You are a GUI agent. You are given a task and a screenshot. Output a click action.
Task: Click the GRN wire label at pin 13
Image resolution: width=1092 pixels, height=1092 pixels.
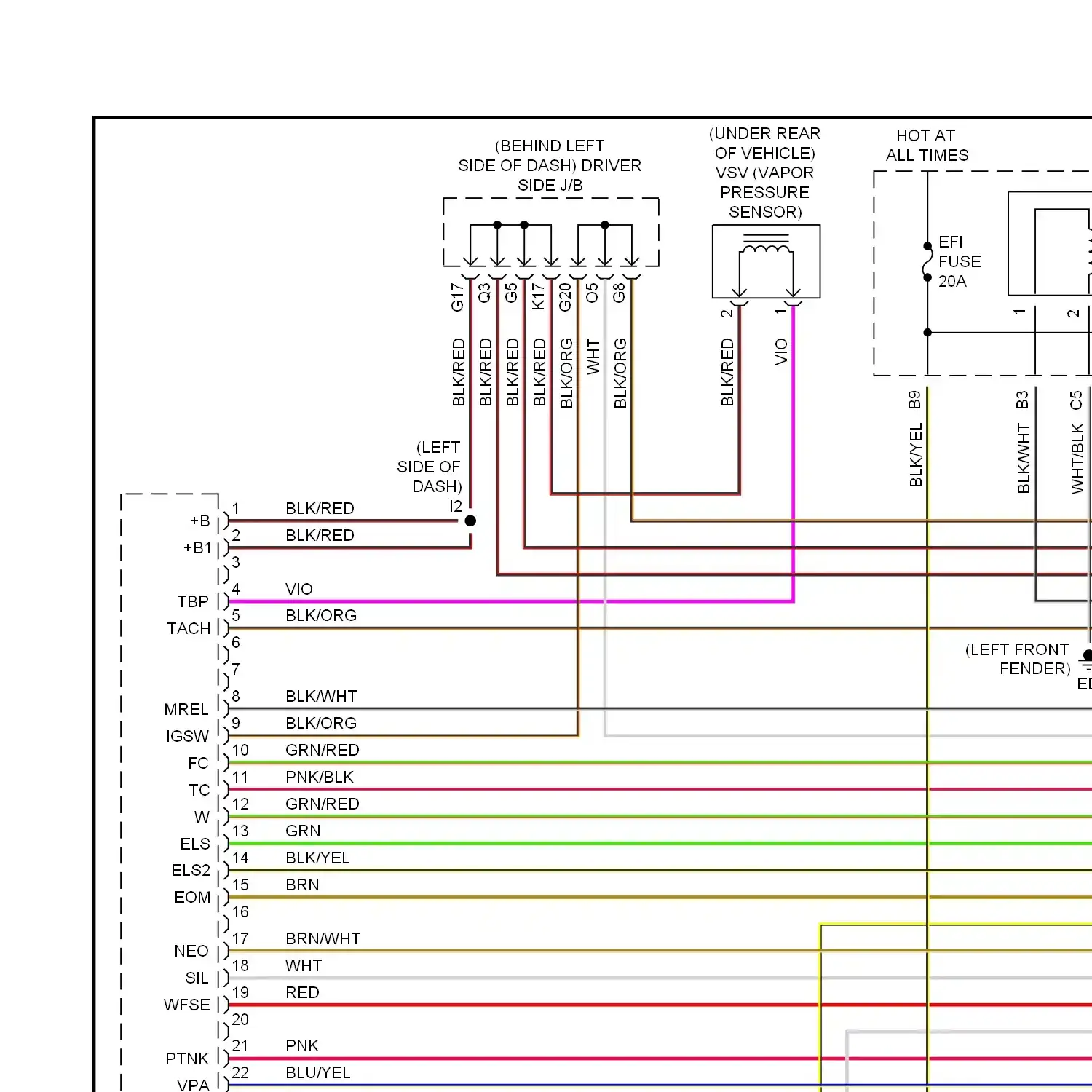point(303,831)
